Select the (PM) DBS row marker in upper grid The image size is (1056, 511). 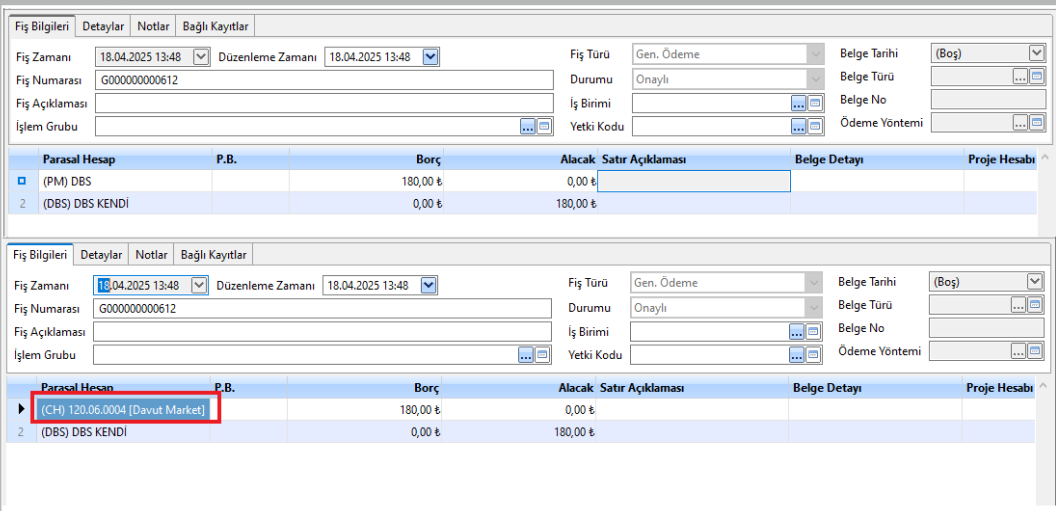click(22, 181)
